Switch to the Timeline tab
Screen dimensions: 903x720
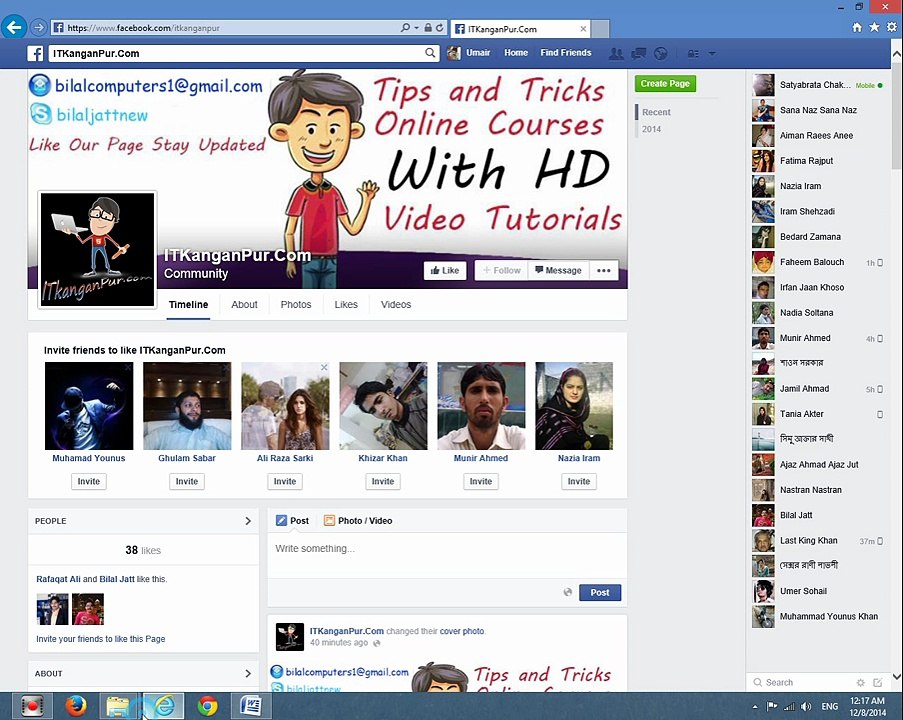point(188,305)
